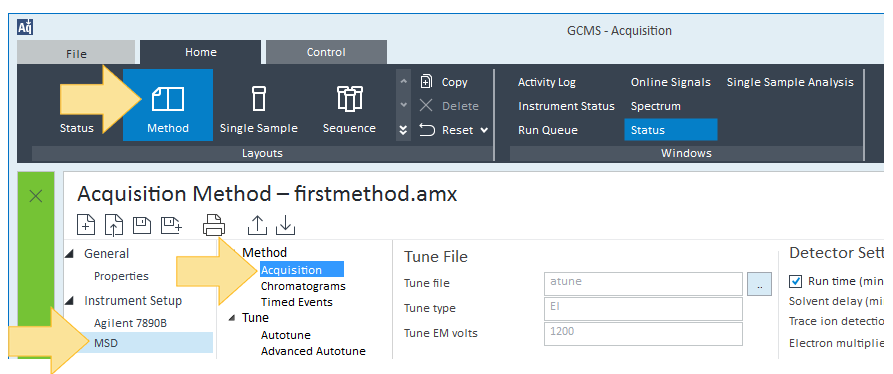Viewport: 893px width, 374px height.
Task: Select Agilent 7890B in the tree
Action: tap(130, 323)
